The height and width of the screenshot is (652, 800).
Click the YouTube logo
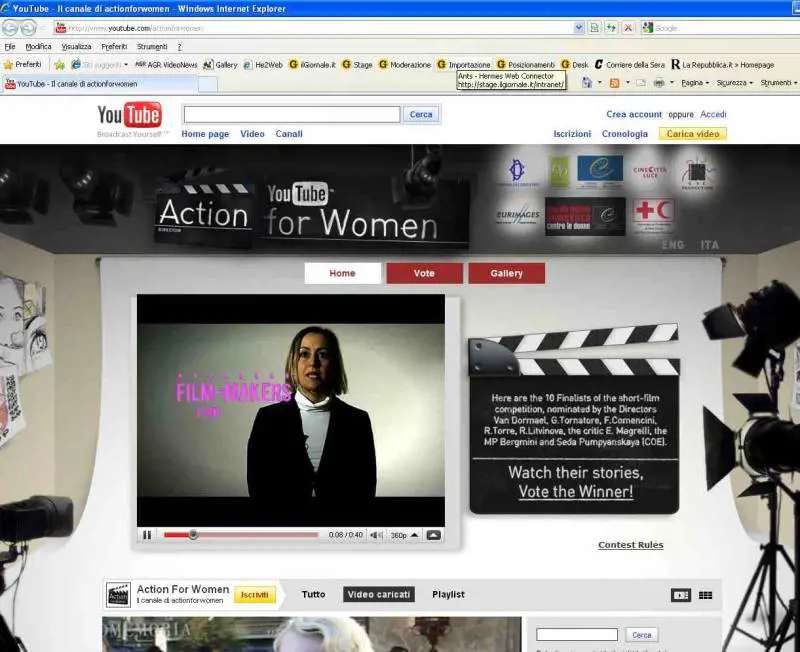coord(129,116)
